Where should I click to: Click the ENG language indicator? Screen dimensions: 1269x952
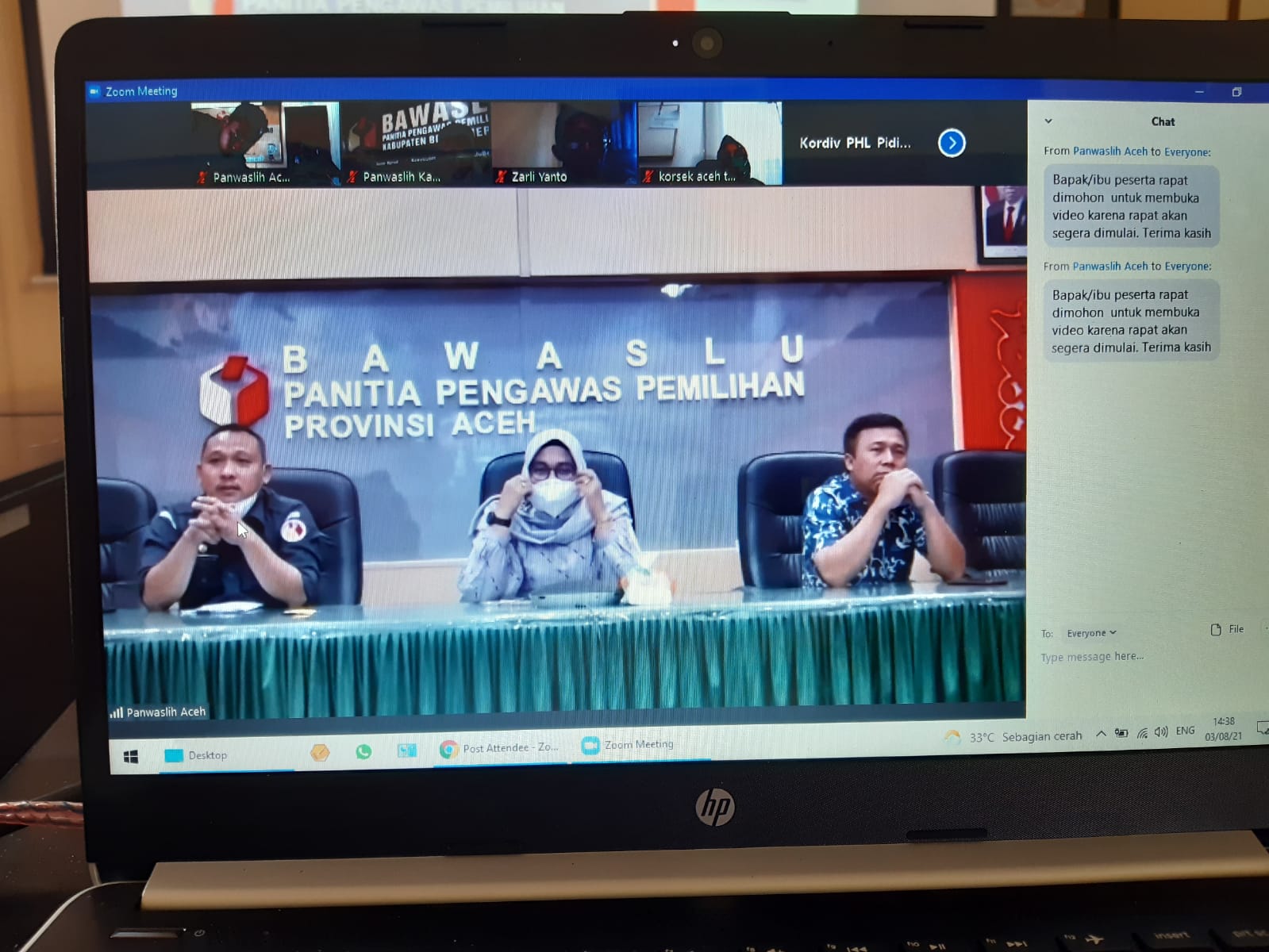(1185, 731)
